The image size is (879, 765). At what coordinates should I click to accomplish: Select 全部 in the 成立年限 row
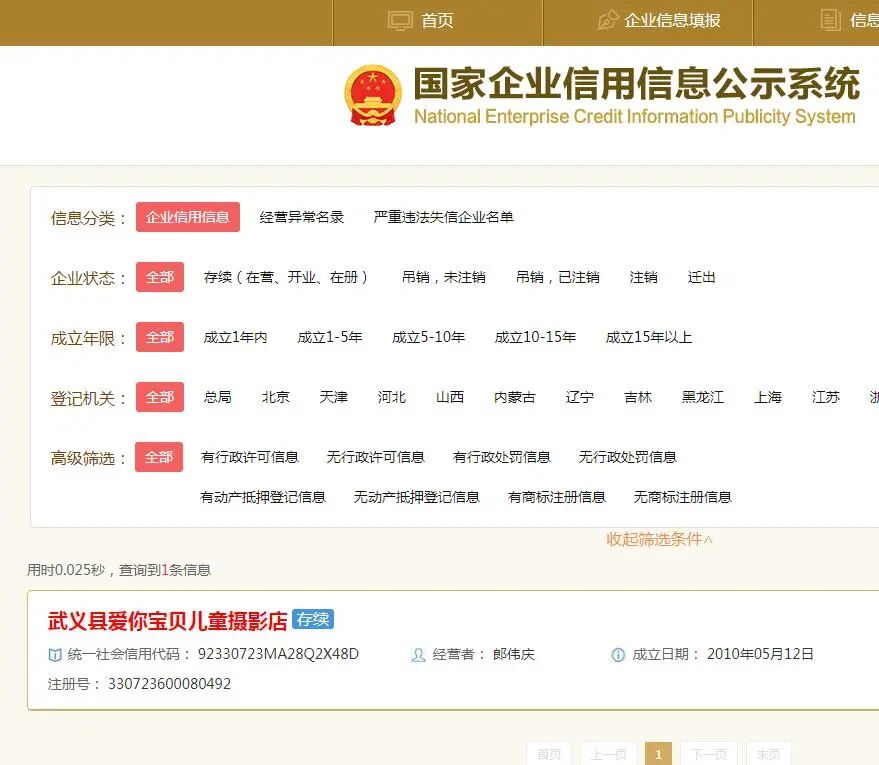coord(160,337)
